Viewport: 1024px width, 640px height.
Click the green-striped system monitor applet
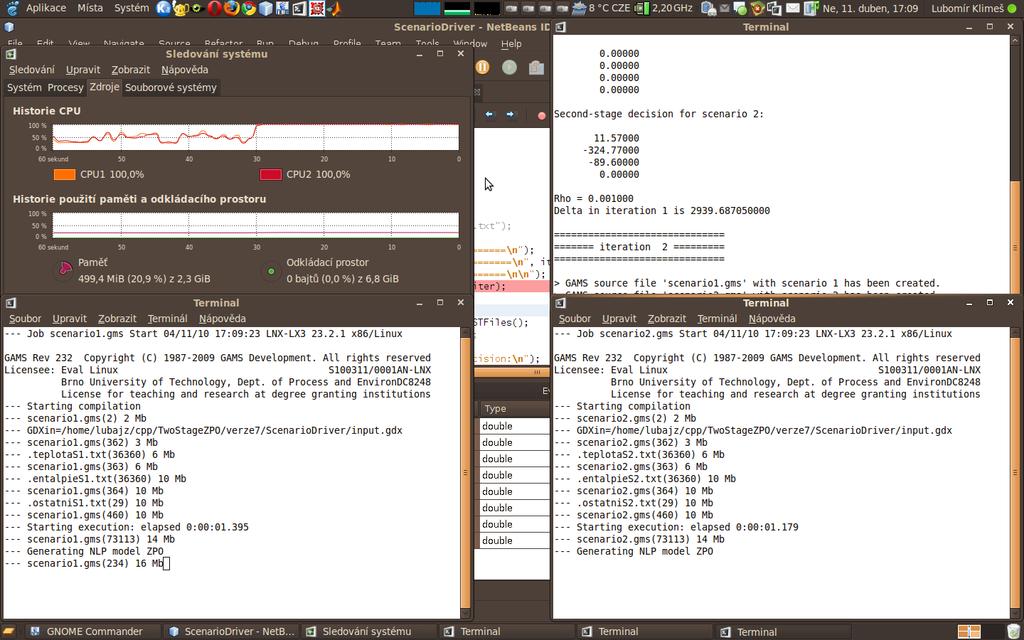(x=457, y=8)
